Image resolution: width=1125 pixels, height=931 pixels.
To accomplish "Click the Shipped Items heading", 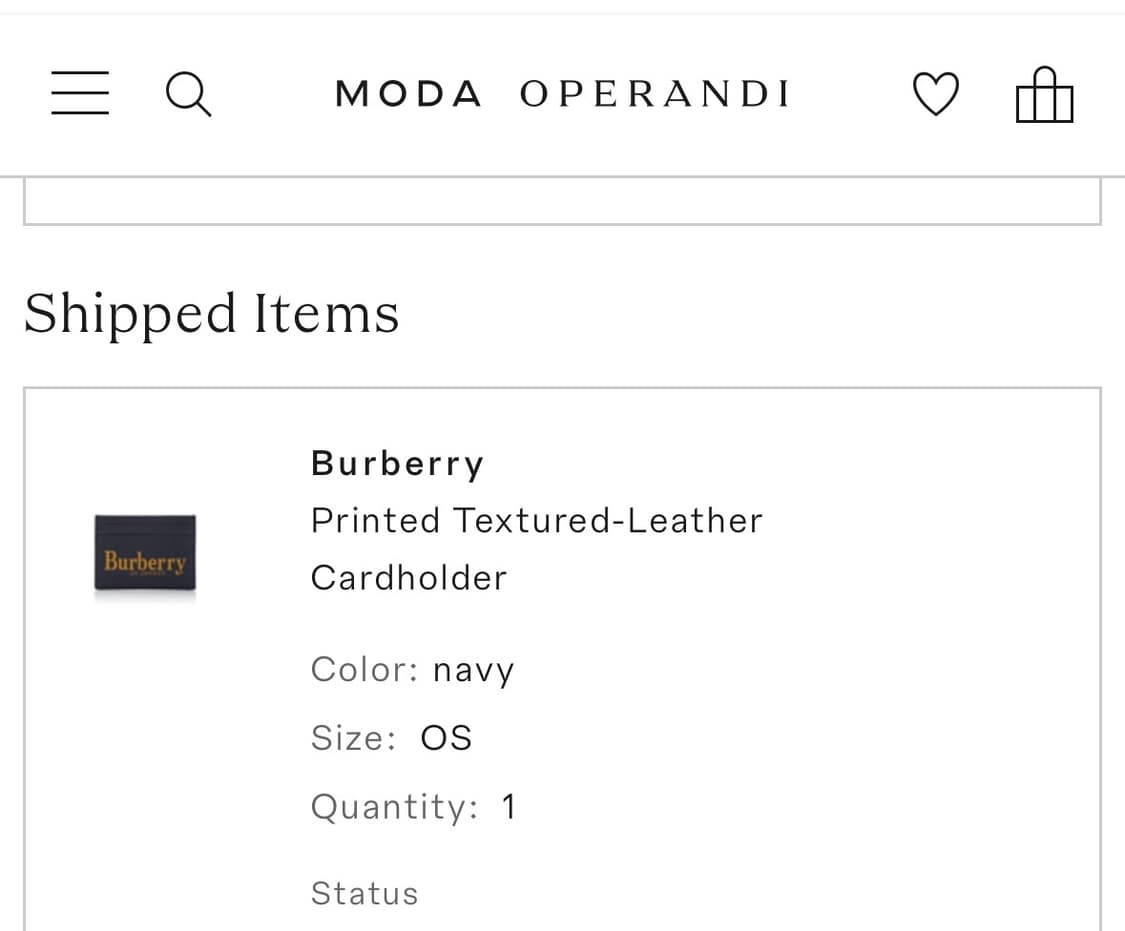I will [211, 313].
